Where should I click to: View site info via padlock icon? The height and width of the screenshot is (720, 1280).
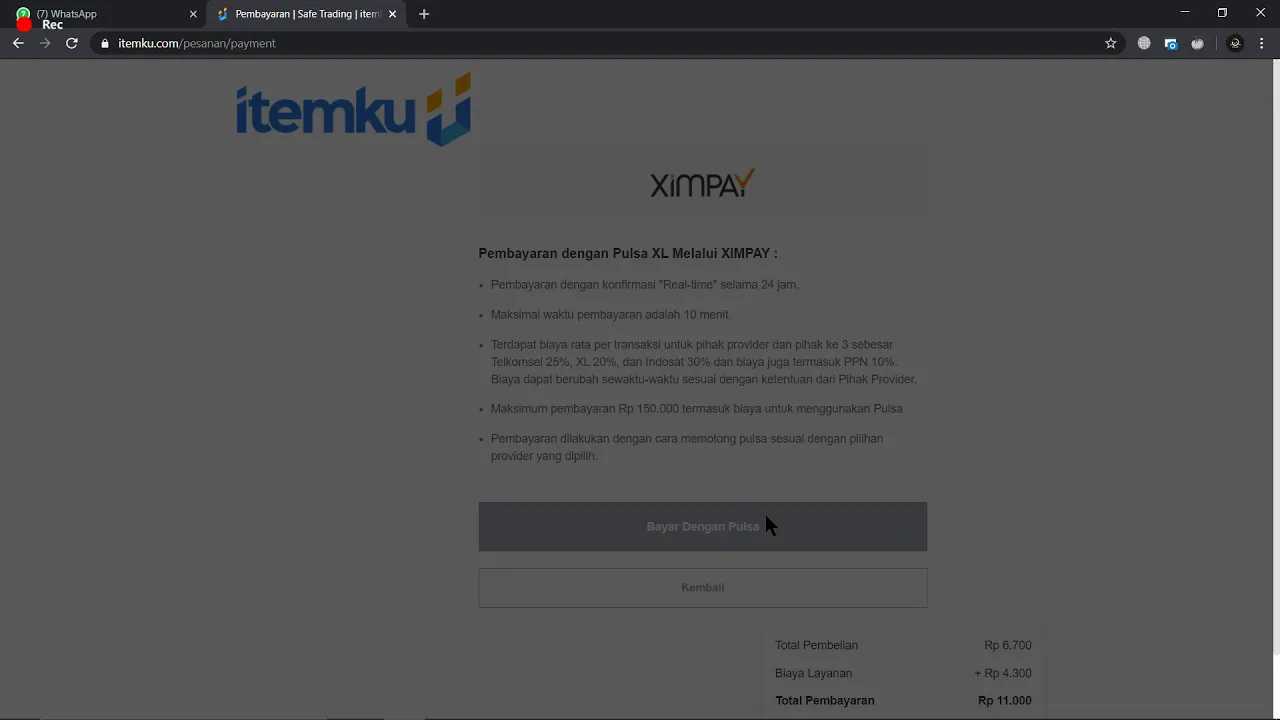[x=104, y=43]
